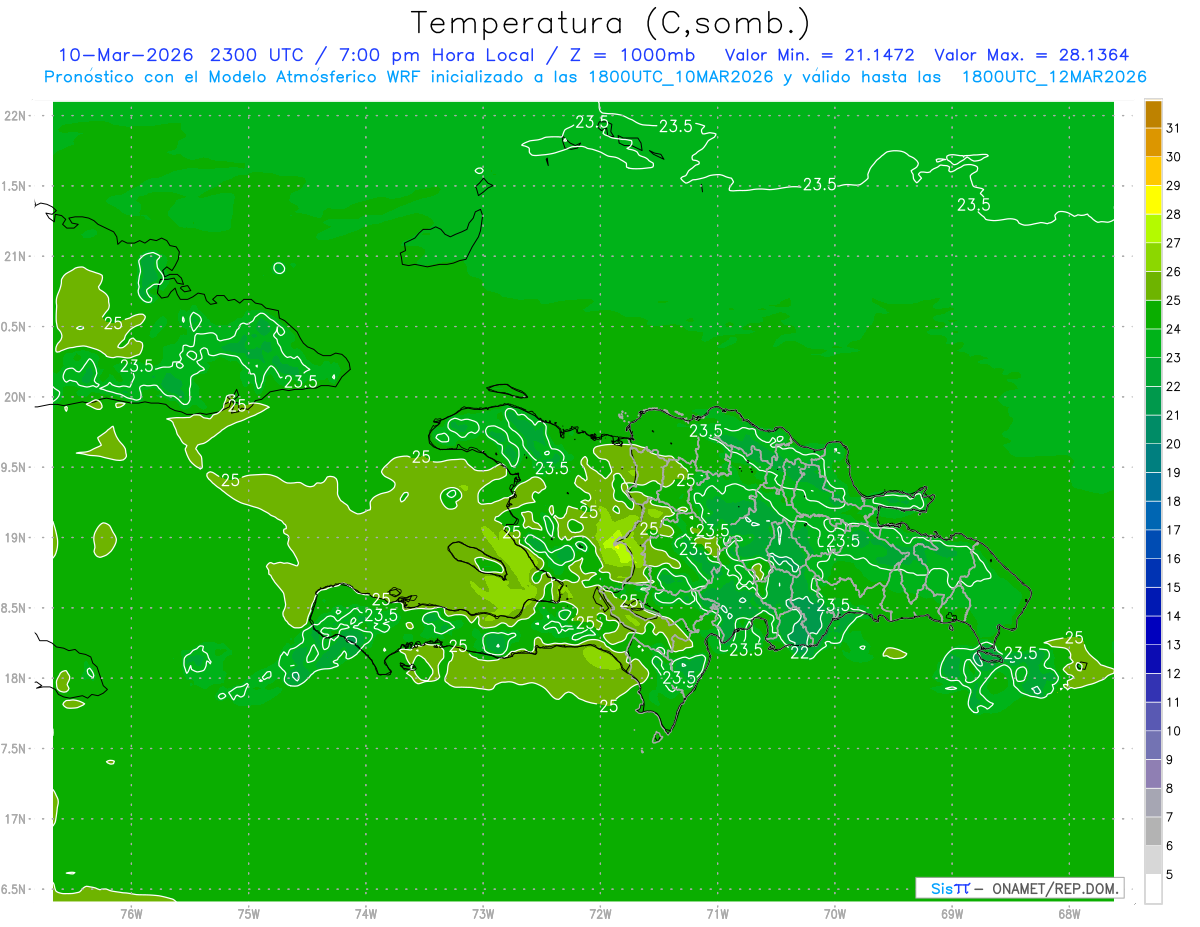Click the legend value '28'
Screen dimensions: 1200x927
click(x=1174, y=214)
